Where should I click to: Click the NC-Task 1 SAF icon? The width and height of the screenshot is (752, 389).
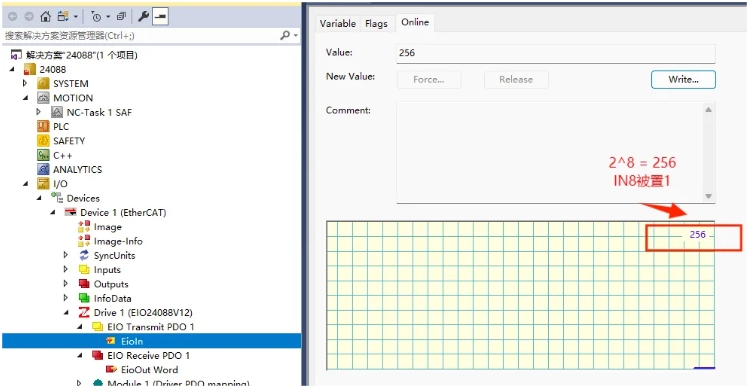(x=57, y=112)
